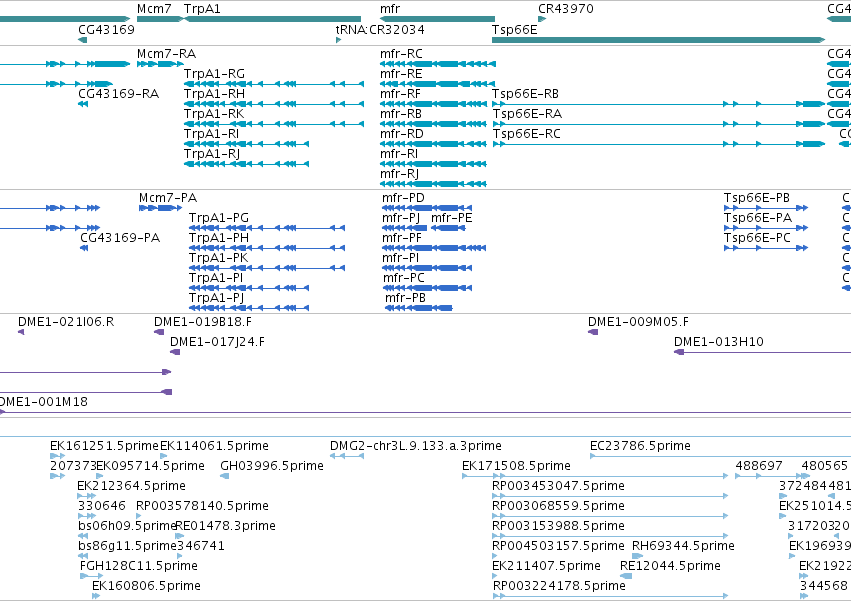Click the TrpA1 gene span

(272, 19)
